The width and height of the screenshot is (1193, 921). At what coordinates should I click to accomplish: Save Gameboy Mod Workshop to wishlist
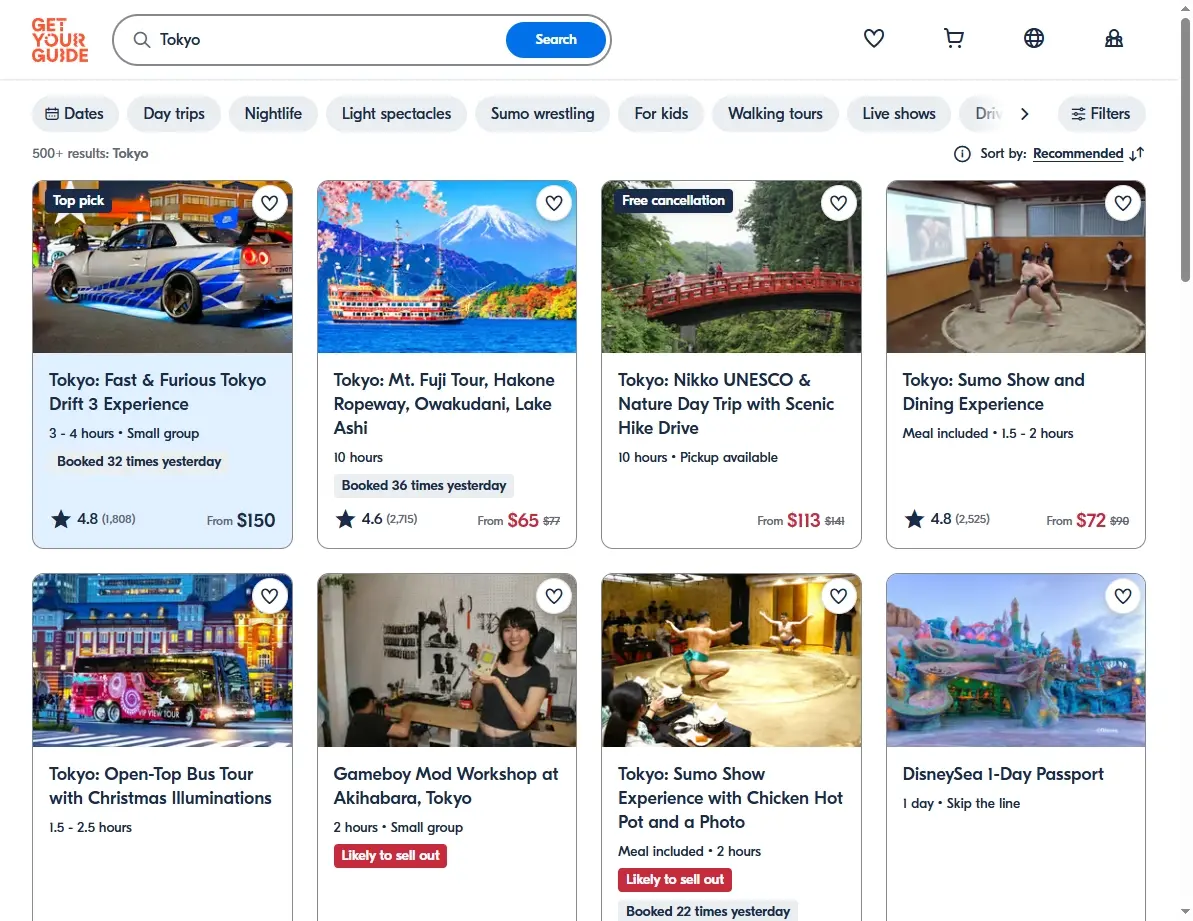coord(554,596)
